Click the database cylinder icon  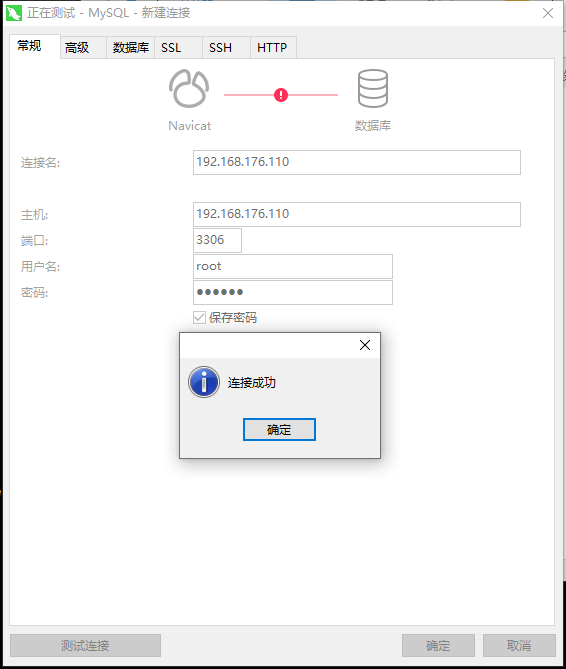coord(373,88)
